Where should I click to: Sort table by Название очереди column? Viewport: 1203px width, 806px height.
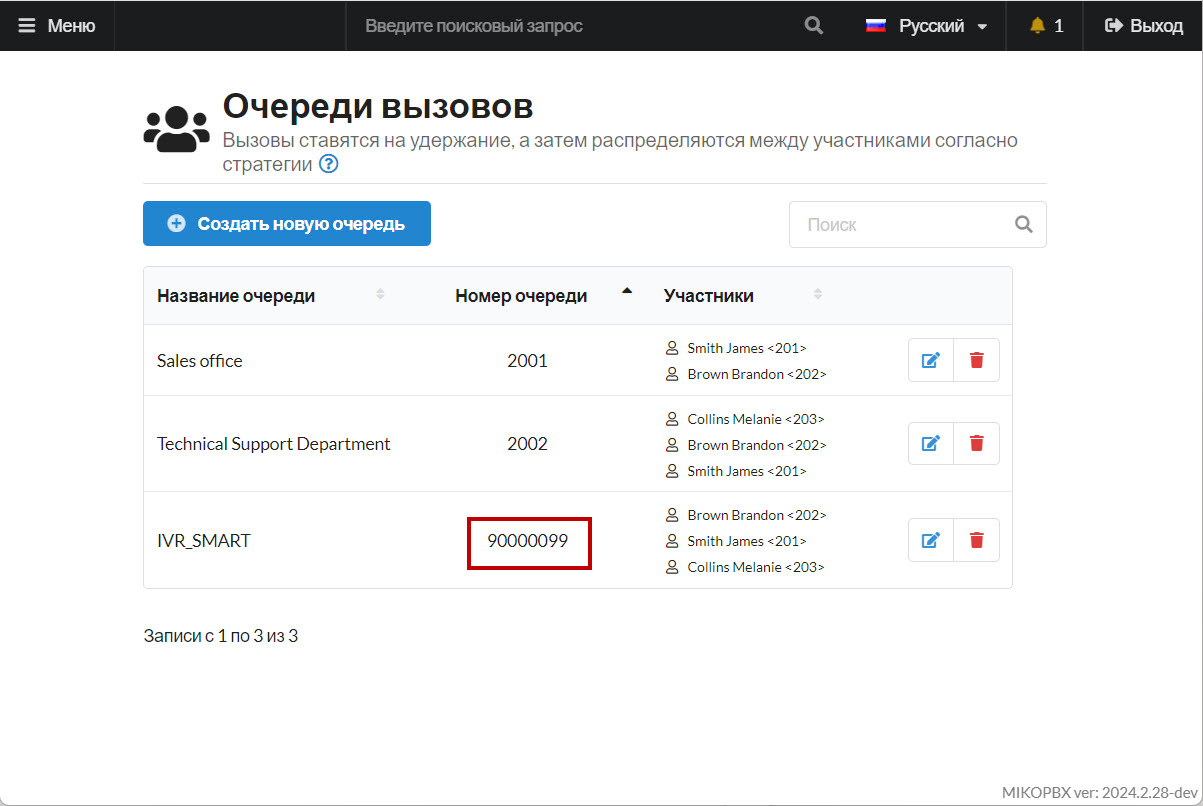(x=236, y=296)
